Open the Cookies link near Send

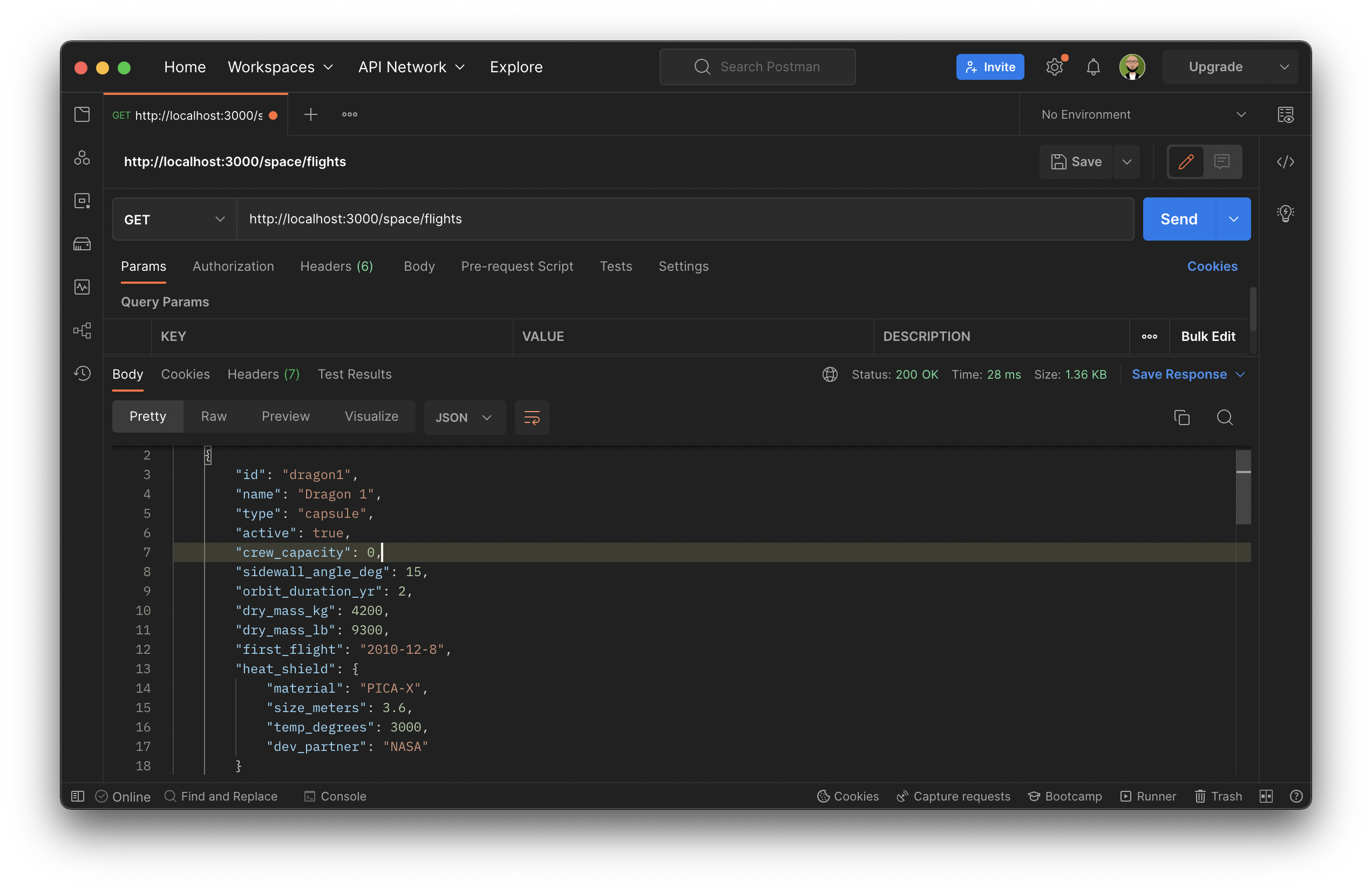tap(1212, 266)
